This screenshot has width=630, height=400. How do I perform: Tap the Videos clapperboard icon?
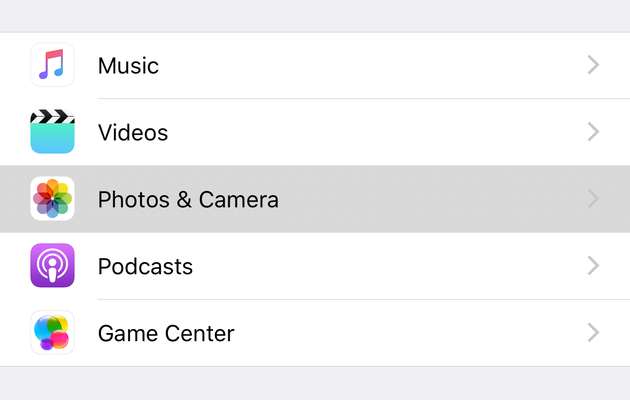(x=52, y=131)
